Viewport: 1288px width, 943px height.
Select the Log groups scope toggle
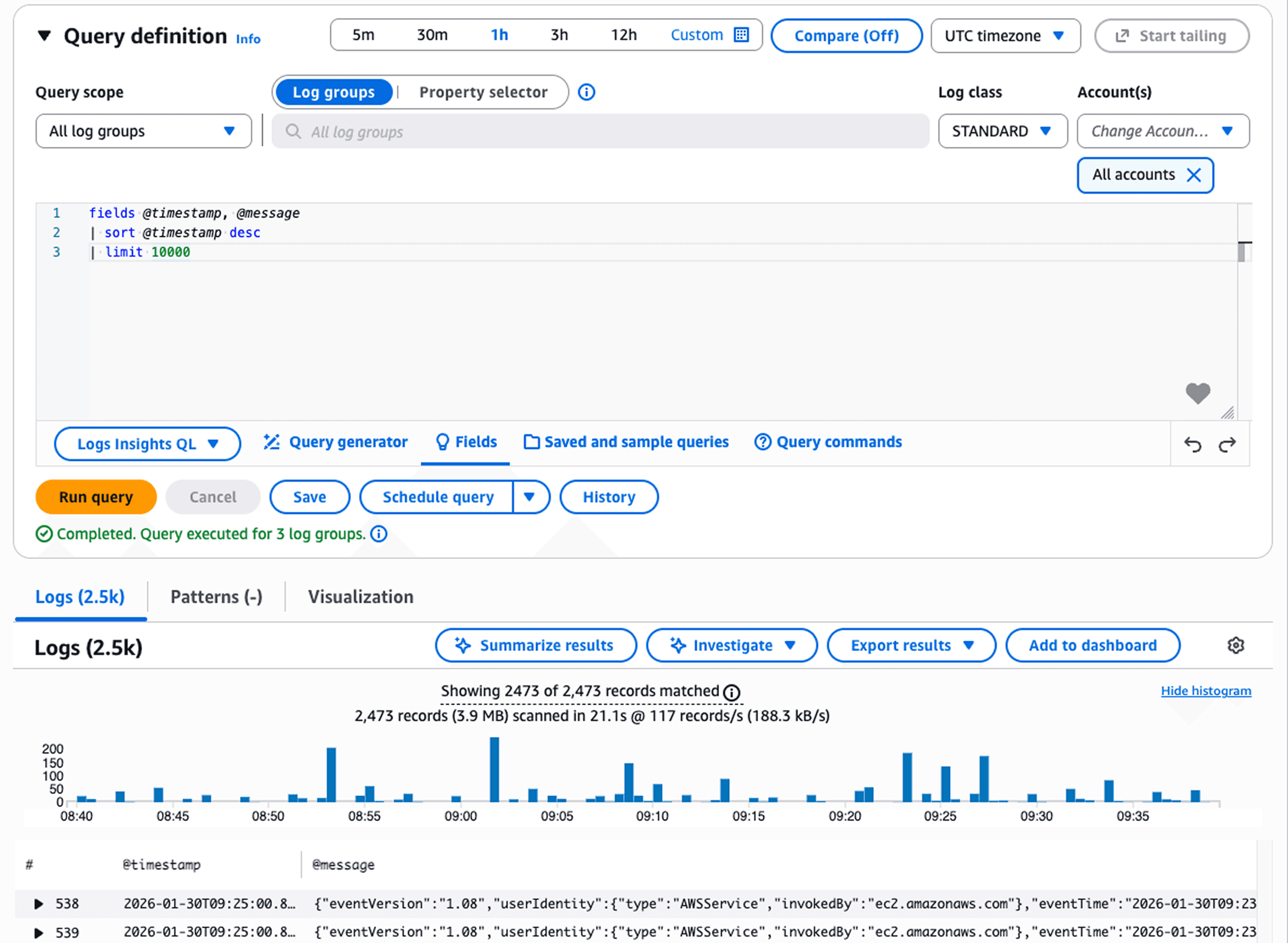tap(334, 92)
